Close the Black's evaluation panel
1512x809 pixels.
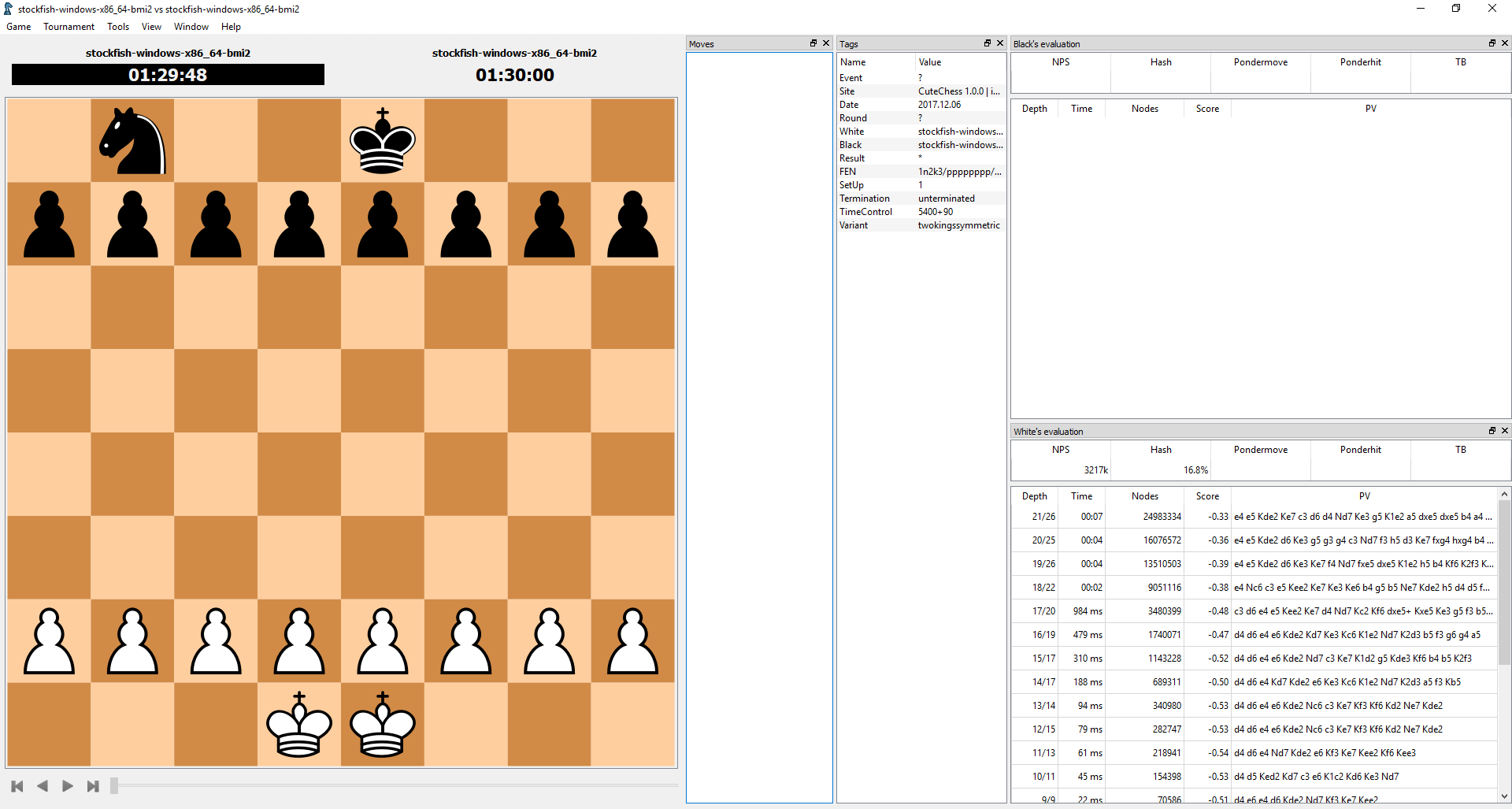pos(1505,43)
